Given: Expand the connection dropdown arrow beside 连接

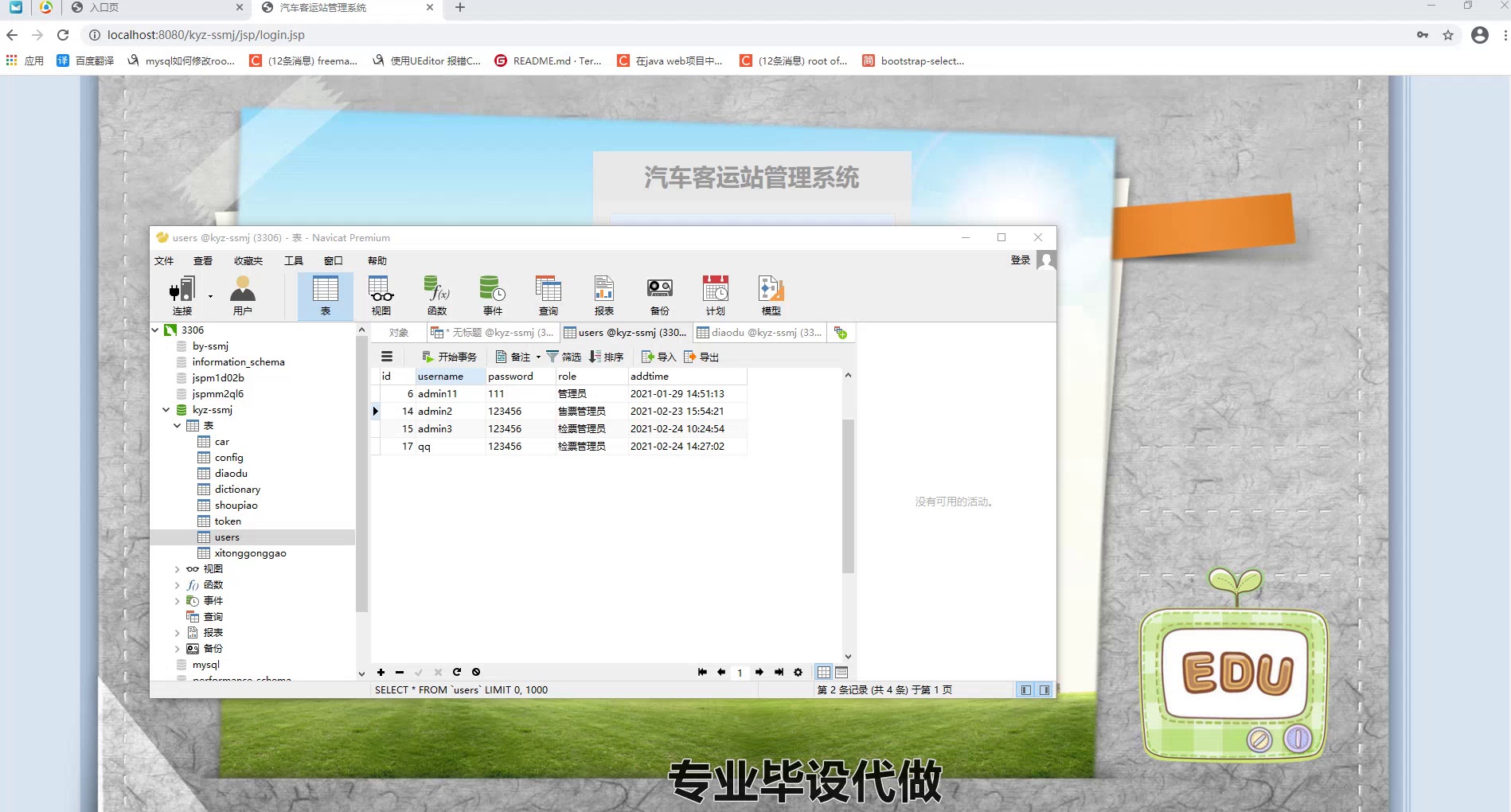Looking at the screenshot, I should [x=210, y=296].
